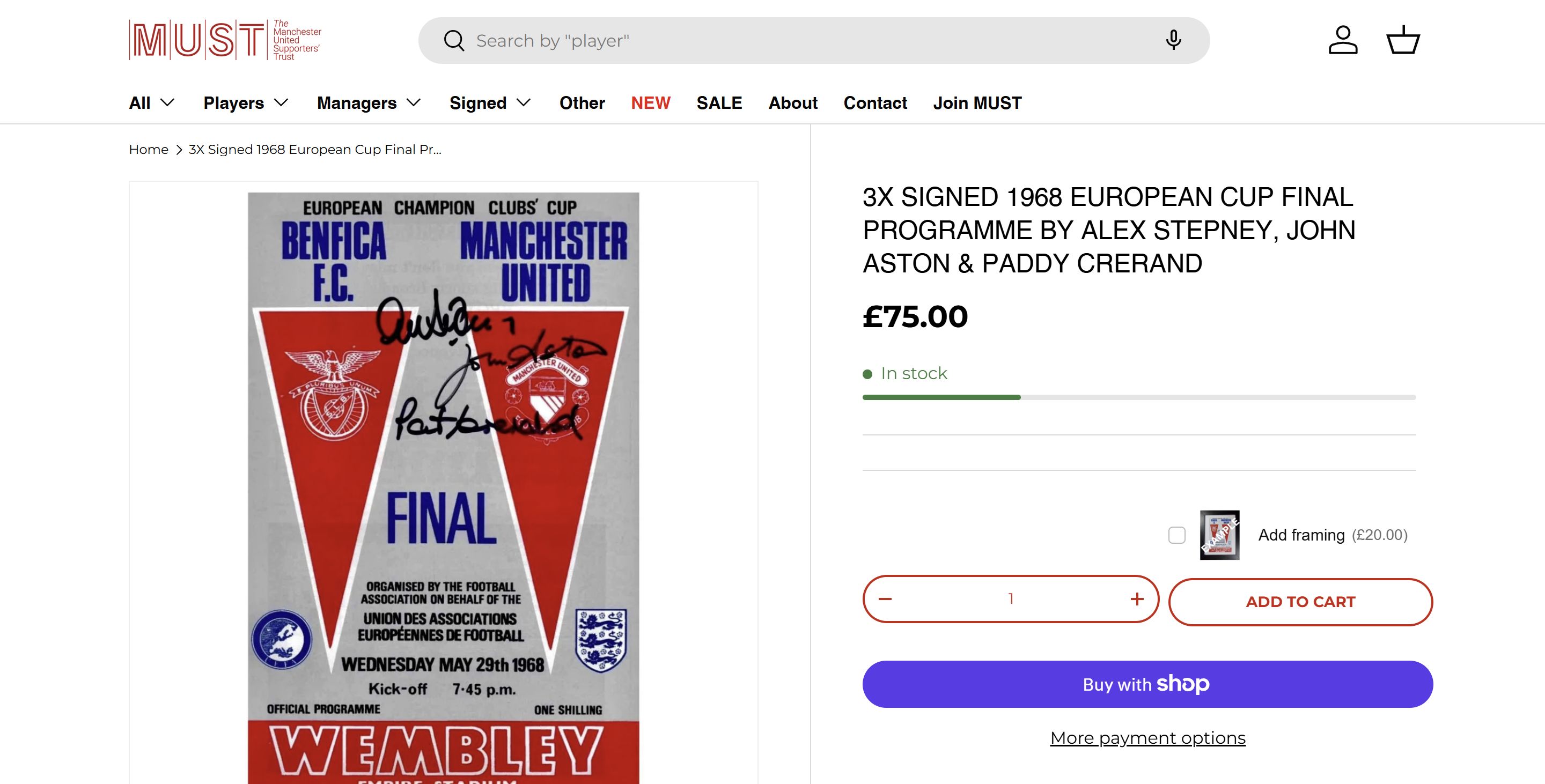
Task: Click Buy with Shop button
Action: point(1147,684)
